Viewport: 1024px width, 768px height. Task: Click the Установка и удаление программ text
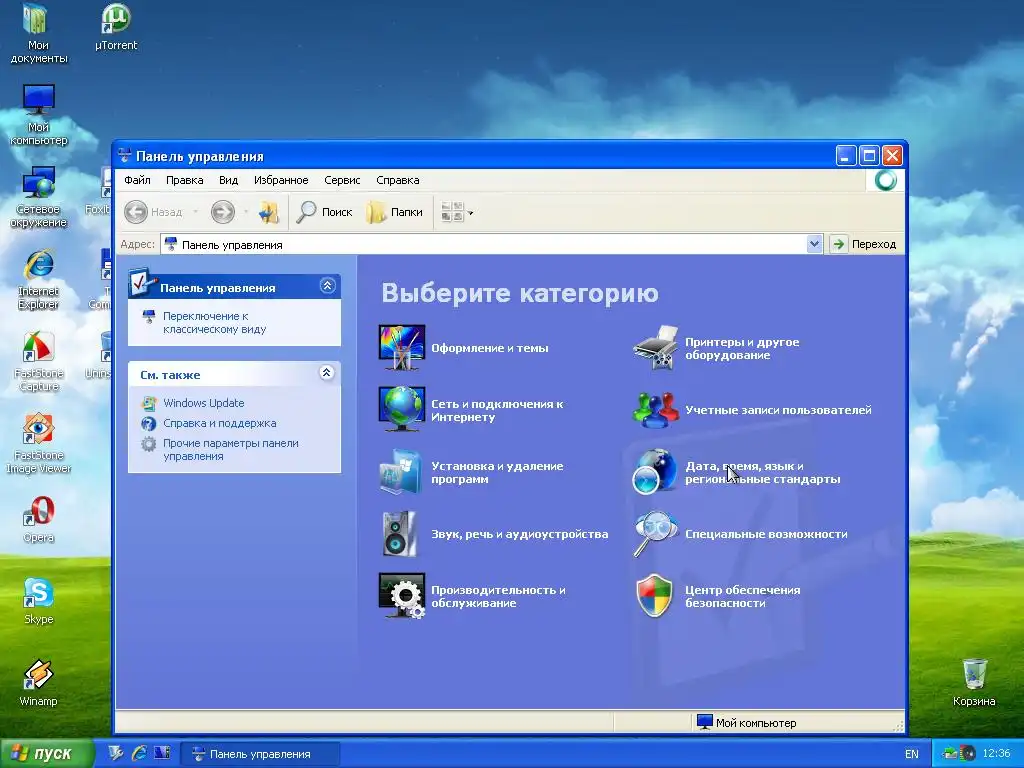497,472
